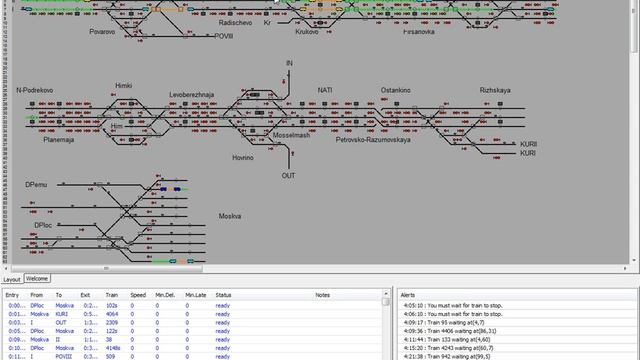The width and height of the screenshot is (640, 360).
Task: Click the N-Podrekovo station label
Action: [35, 90]
